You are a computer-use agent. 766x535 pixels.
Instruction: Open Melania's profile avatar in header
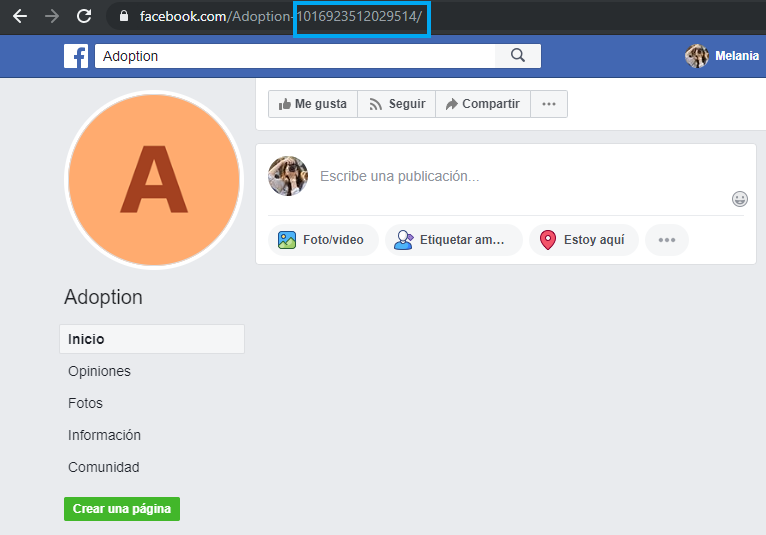(x=697, y=56)
